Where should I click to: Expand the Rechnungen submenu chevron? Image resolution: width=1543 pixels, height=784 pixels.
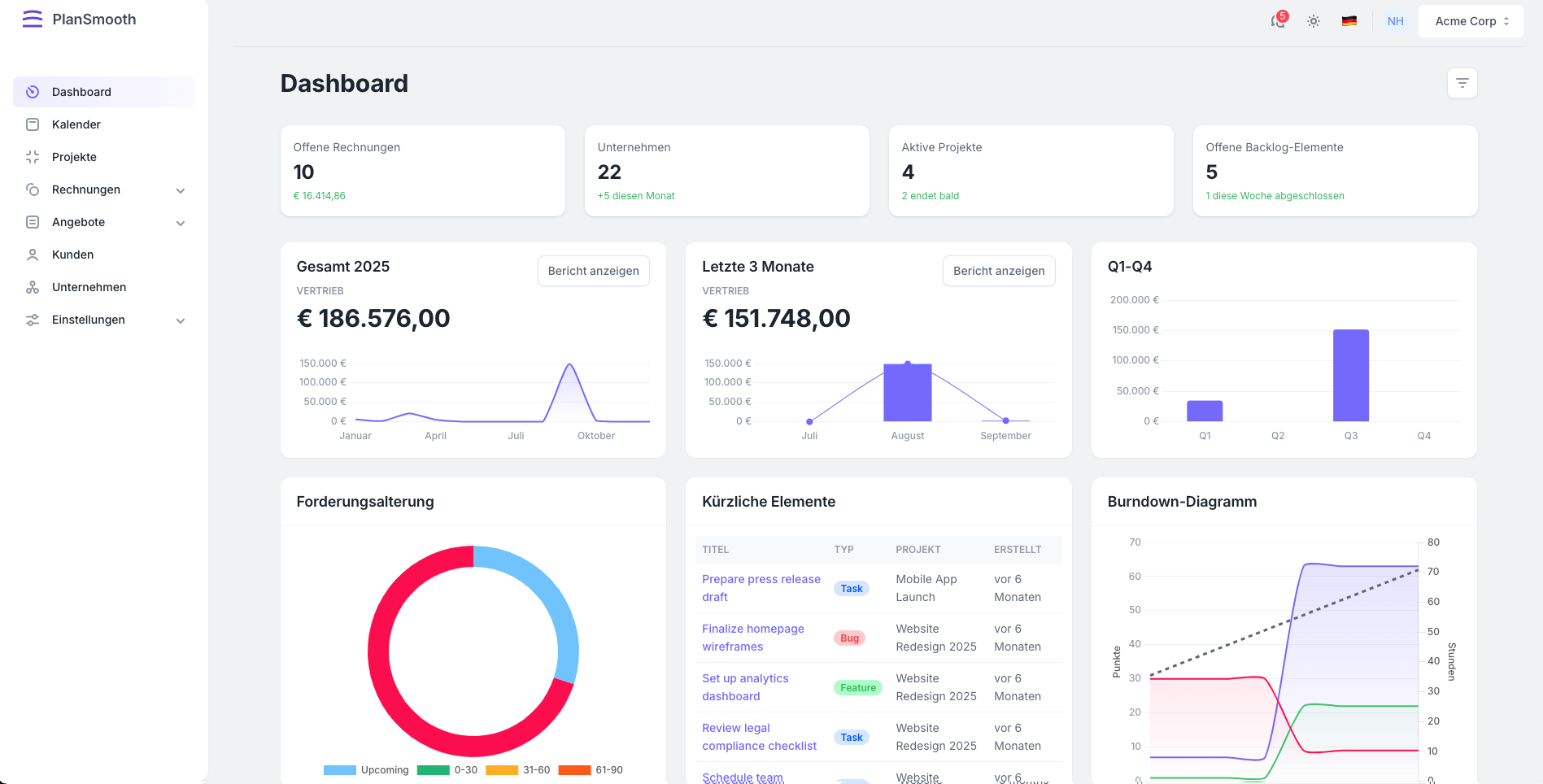pos(181,190)
